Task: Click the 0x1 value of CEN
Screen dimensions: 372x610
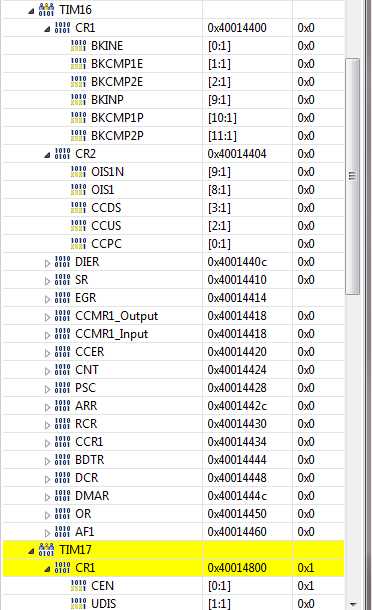Action: point(305,585)
